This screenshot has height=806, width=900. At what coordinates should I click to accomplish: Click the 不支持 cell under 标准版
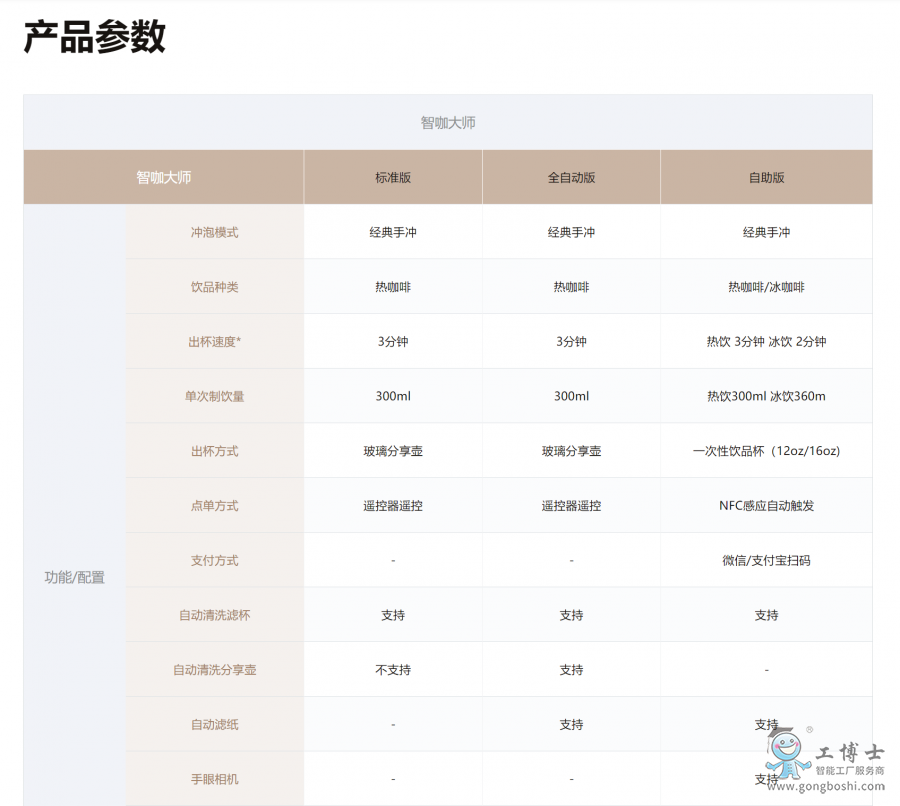pyautogui.click(x=393, y=670)
